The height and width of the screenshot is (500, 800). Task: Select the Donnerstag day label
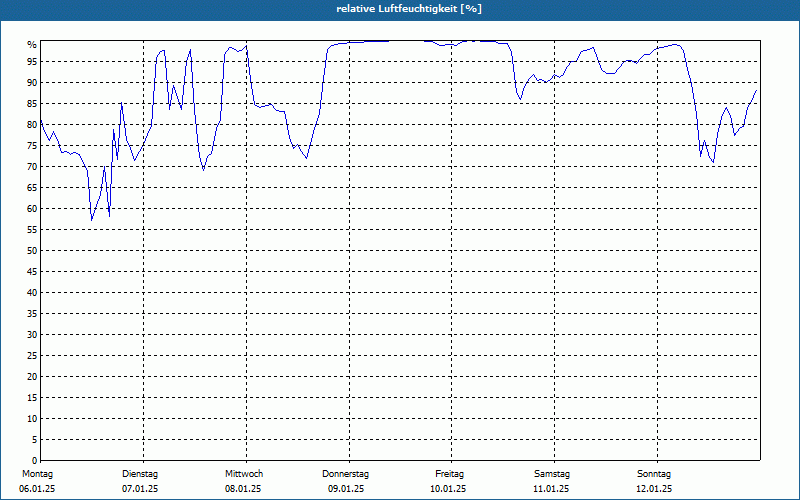point(345,474)
